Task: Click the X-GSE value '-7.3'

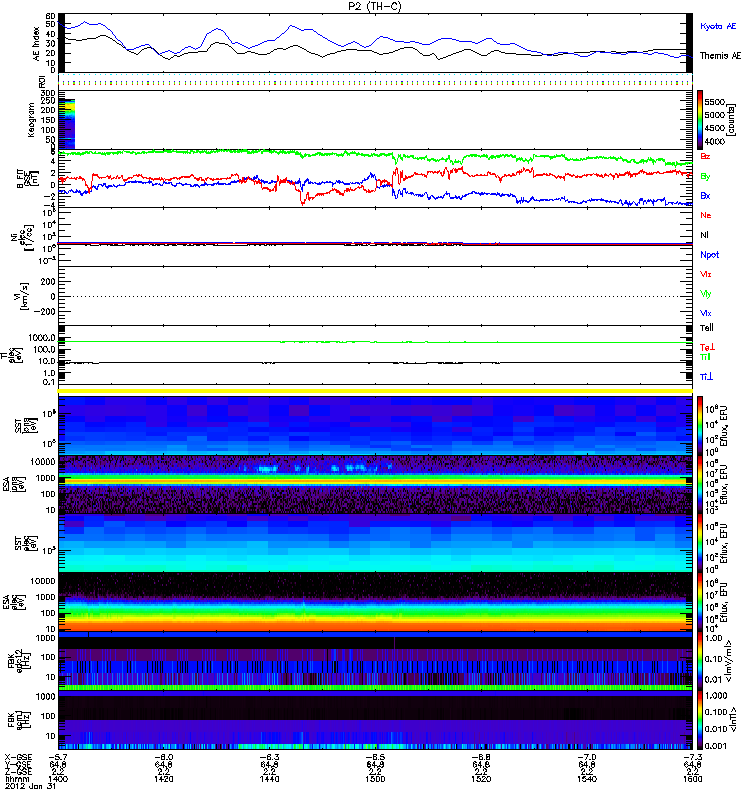Action: (692, 757)
